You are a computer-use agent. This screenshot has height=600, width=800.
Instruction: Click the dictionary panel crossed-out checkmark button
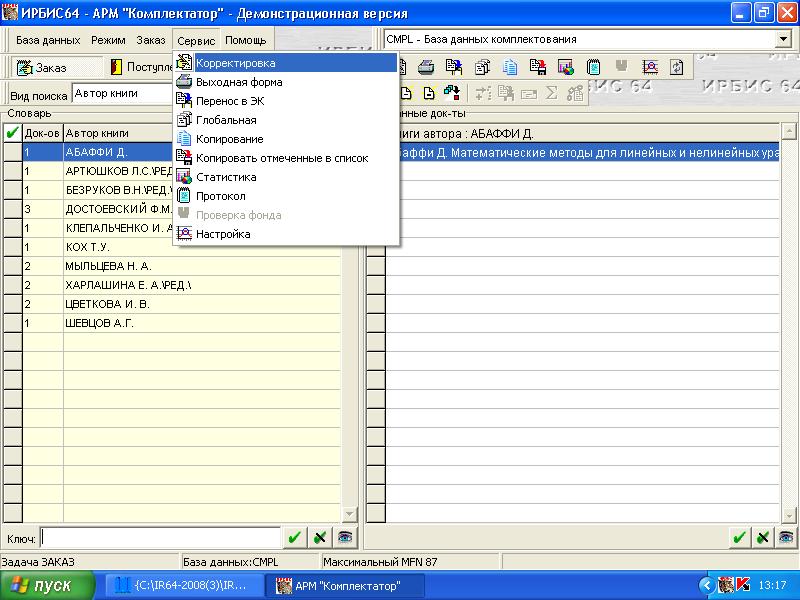320,537
